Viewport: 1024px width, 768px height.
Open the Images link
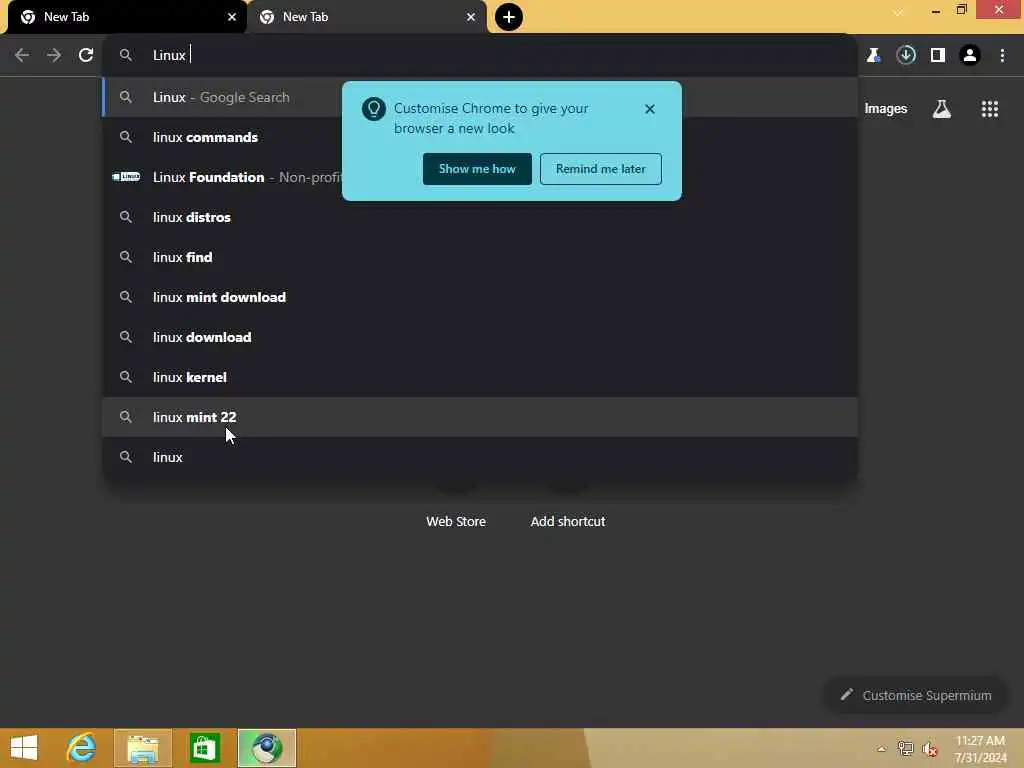click(x=886, y=109)
